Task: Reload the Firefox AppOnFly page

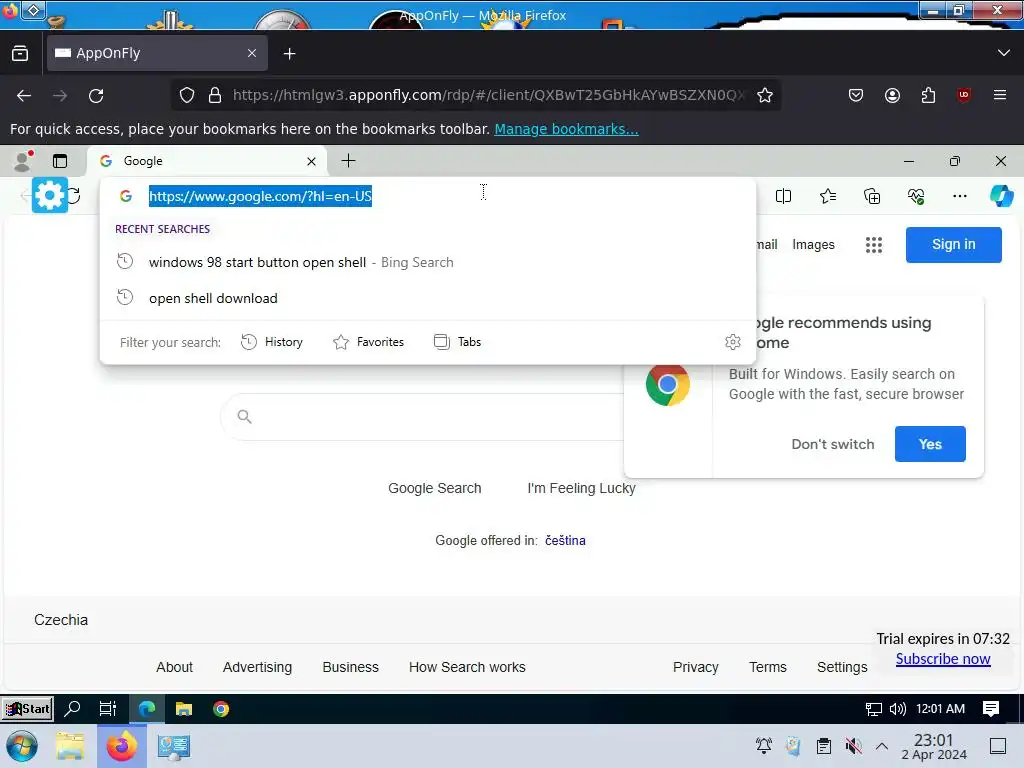Action: click(96, 96)
